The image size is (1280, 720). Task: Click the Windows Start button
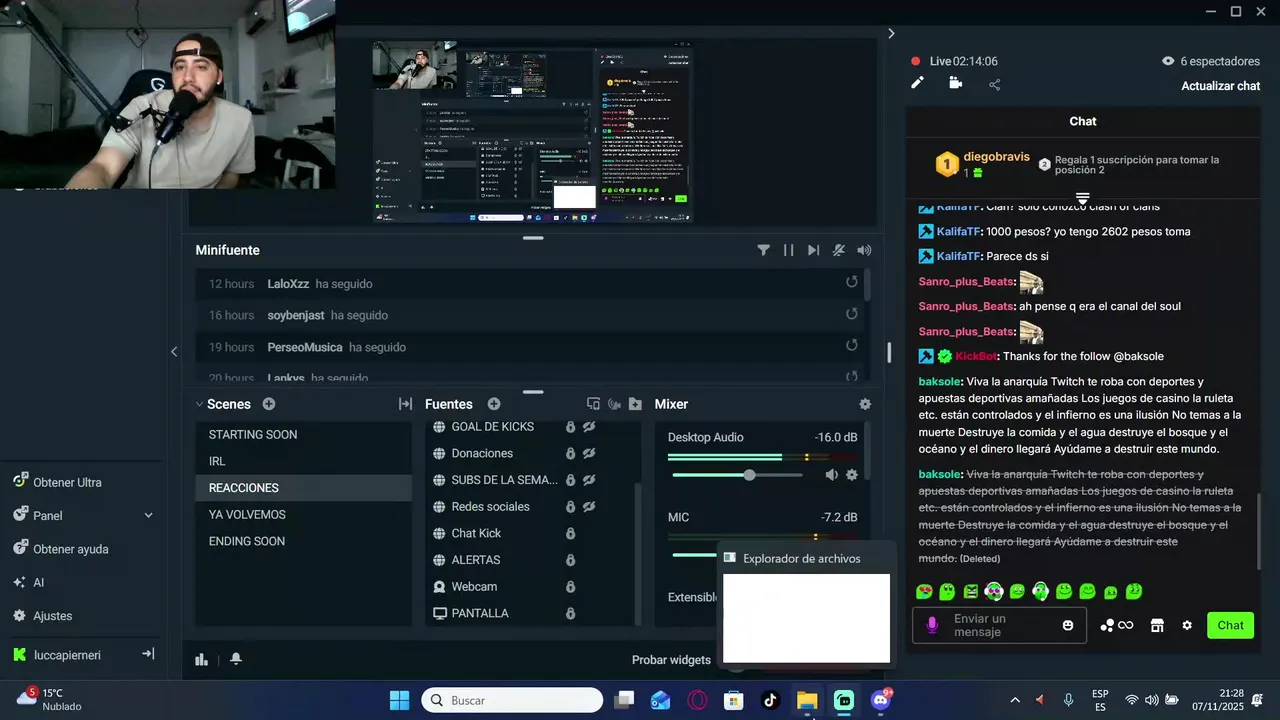pyautogui.click(x=399, y=700)
